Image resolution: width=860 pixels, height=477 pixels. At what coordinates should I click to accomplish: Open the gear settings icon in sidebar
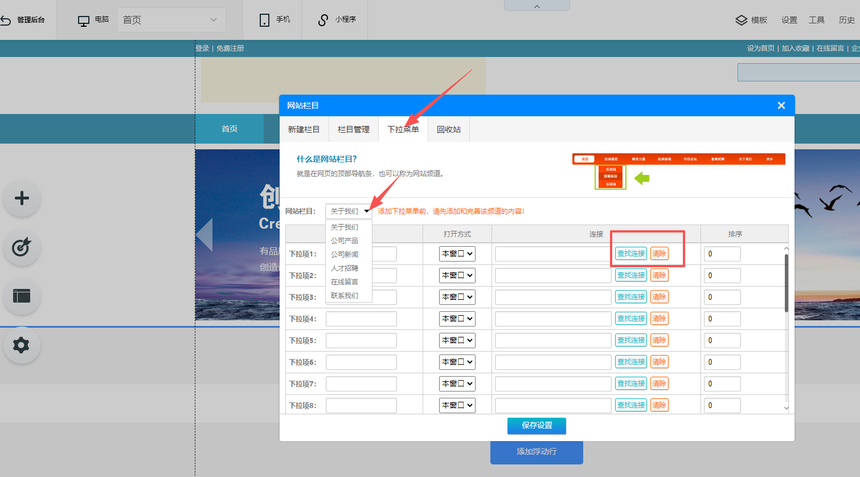click(21, 345)
